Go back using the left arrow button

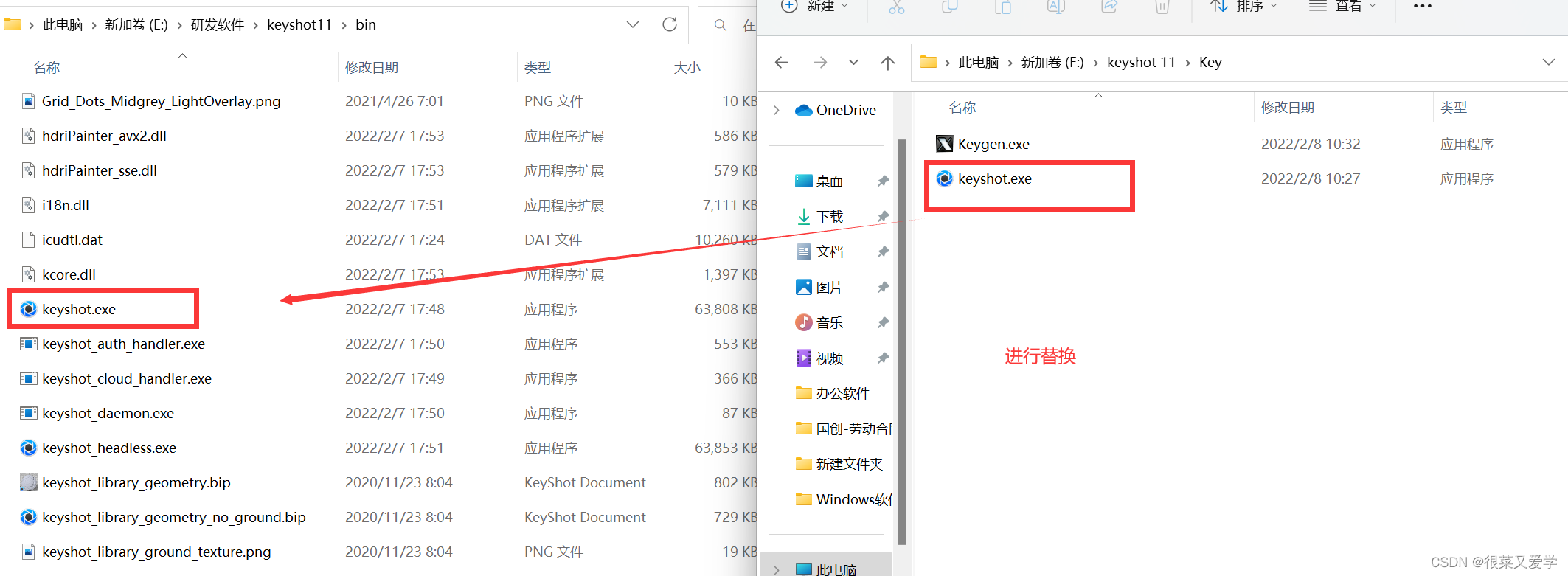click(782, 63)
